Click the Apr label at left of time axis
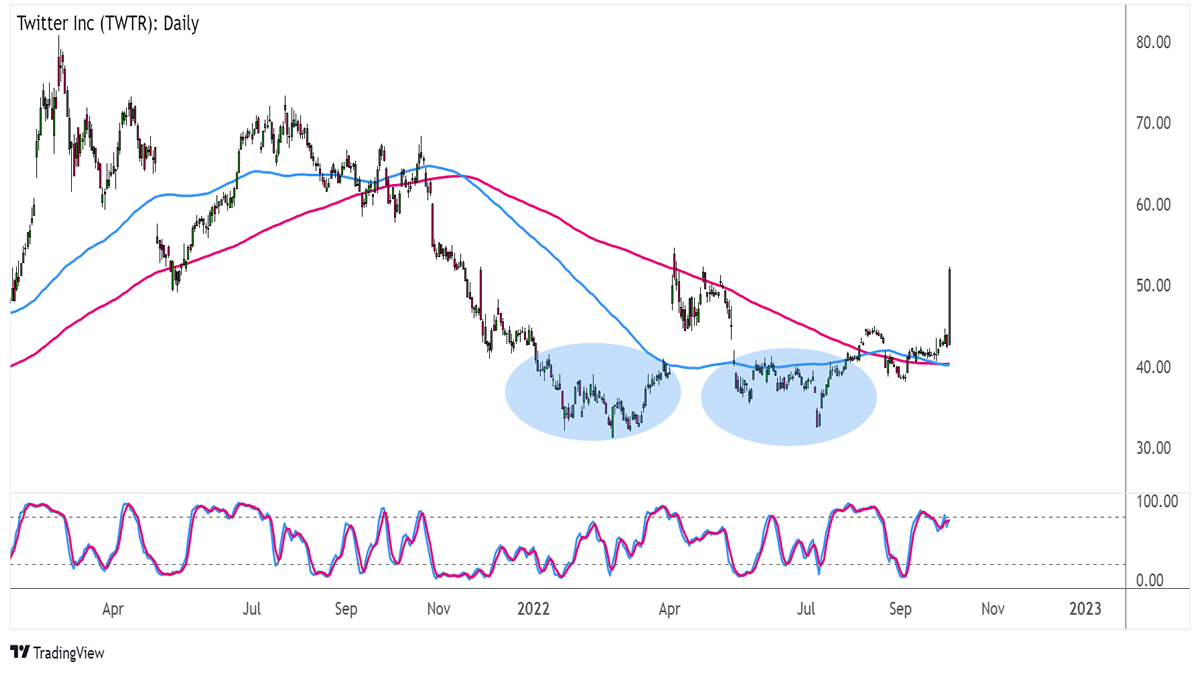Viewport: 1200px width, 675px height. (113, 607)
